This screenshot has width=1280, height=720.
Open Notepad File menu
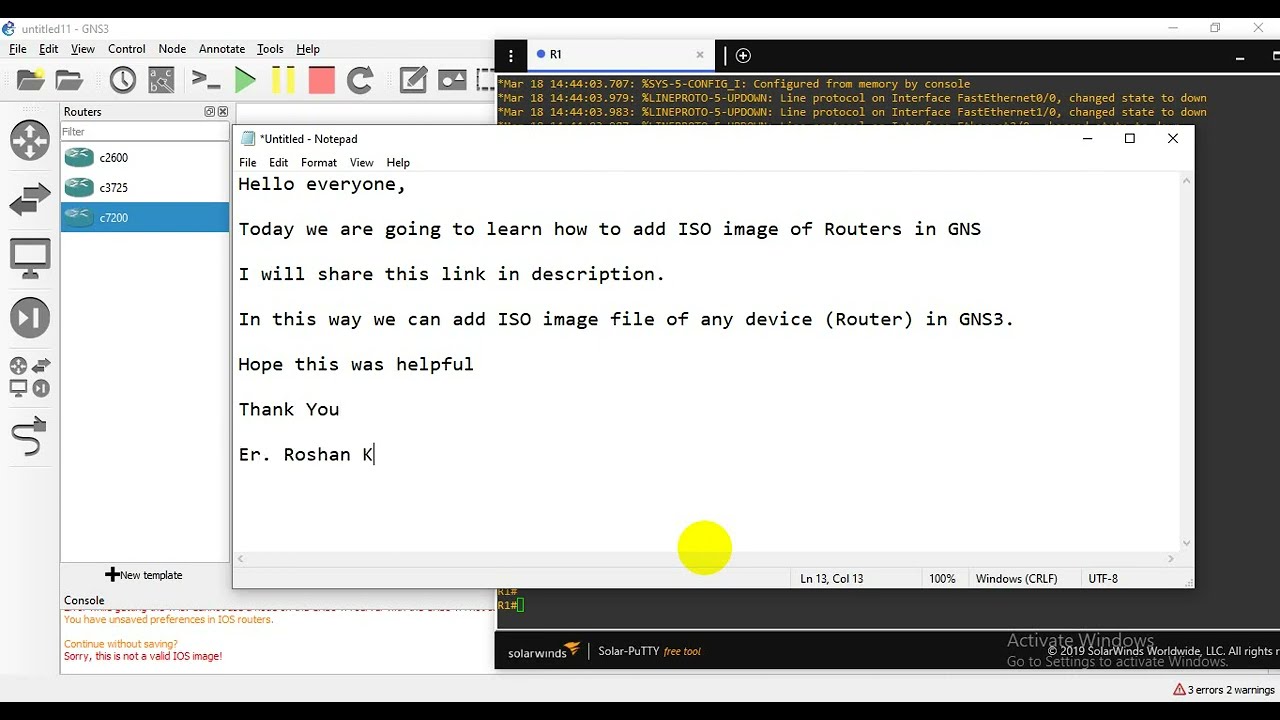pyautogui.click(x=248, y=163)
